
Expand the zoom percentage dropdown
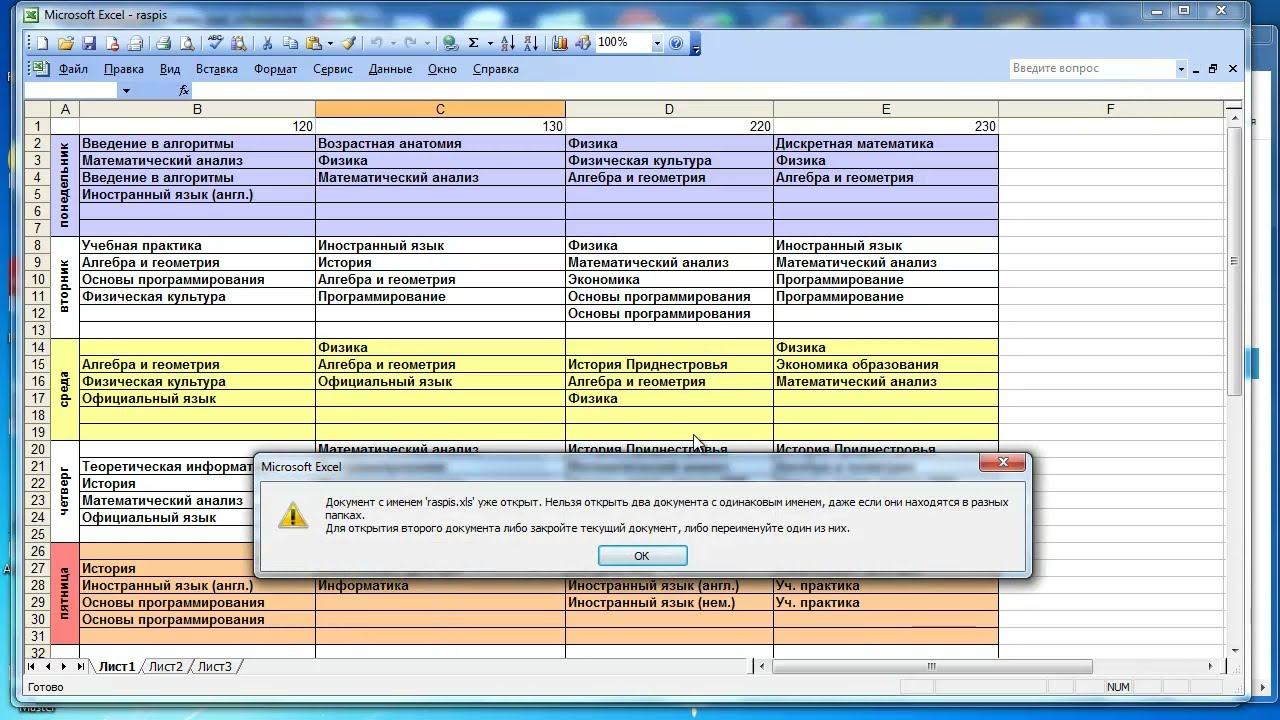click(657, 43)
